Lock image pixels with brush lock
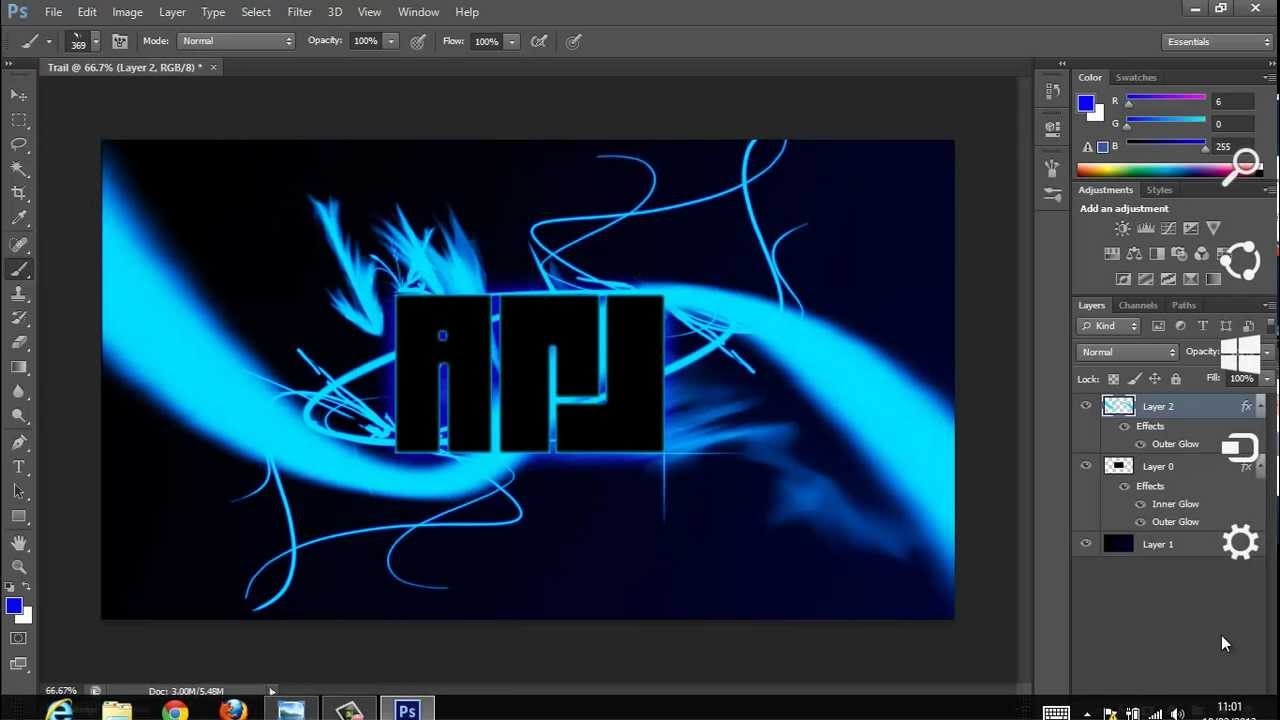The width and height of the screenshot is (1280, 720). (x=1134, y=379)
